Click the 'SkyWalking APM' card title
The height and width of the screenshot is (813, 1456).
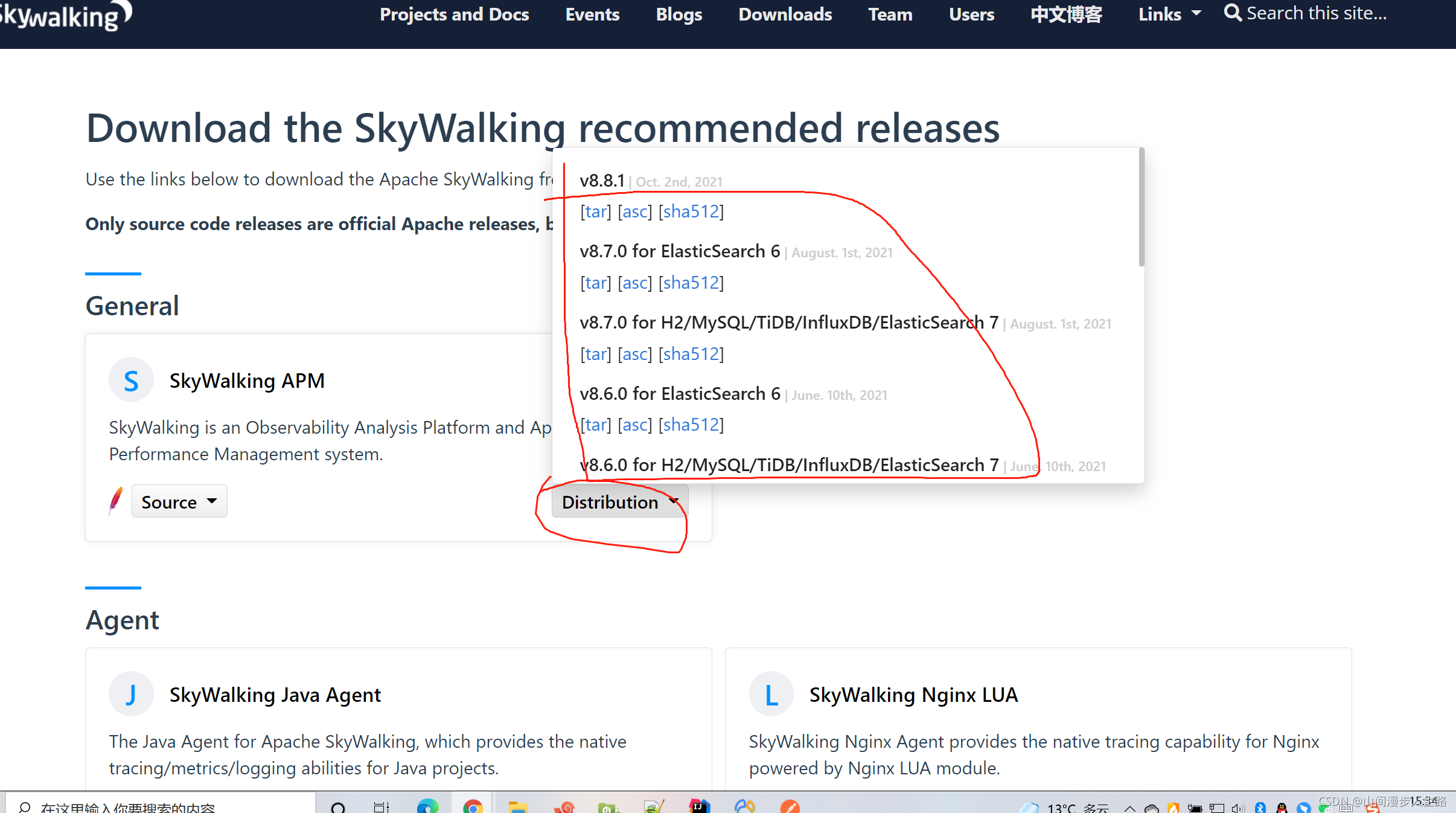point(247,381)
